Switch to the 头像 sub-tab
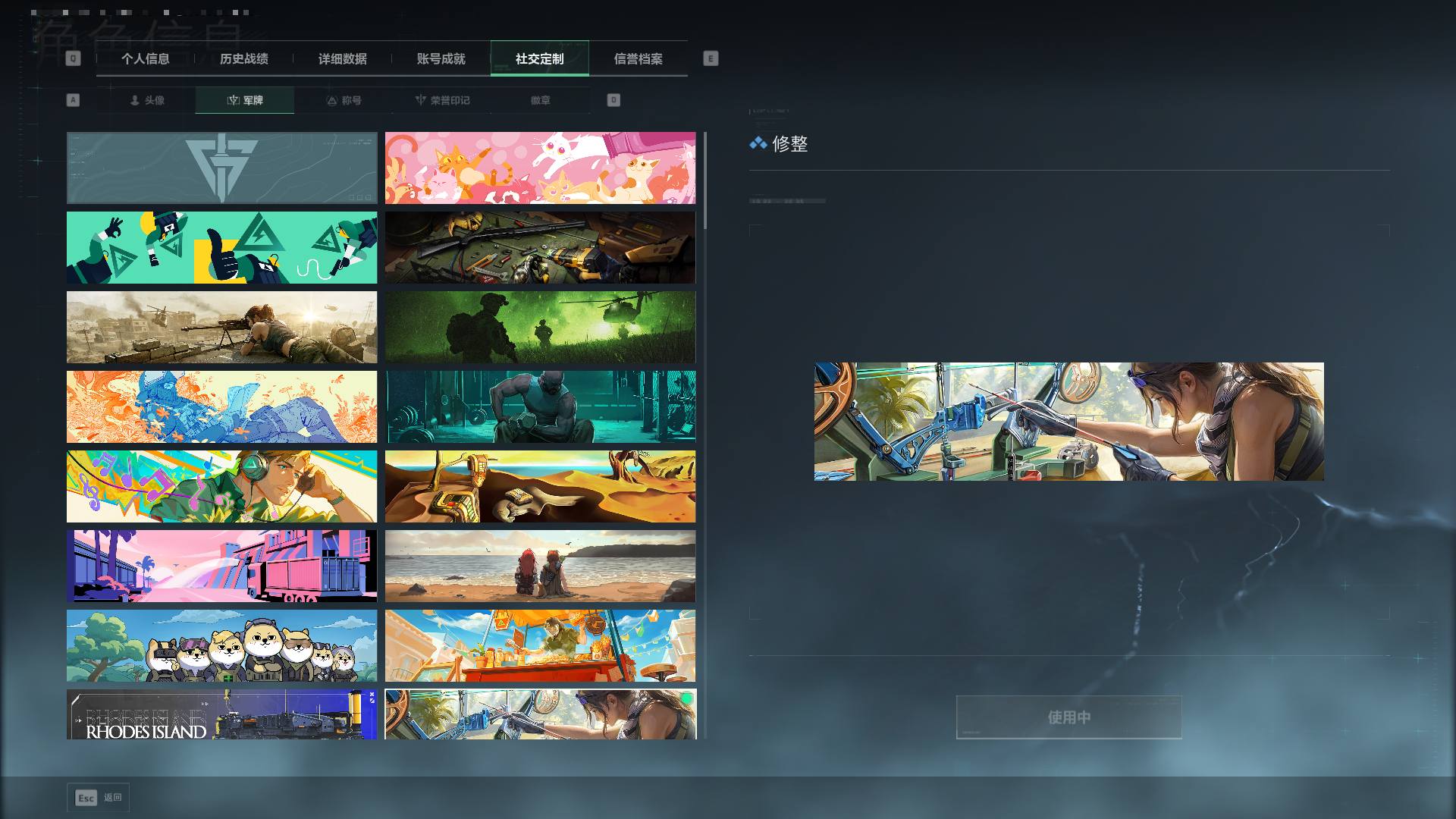The image size is (1456, 819). click(146, 100)
